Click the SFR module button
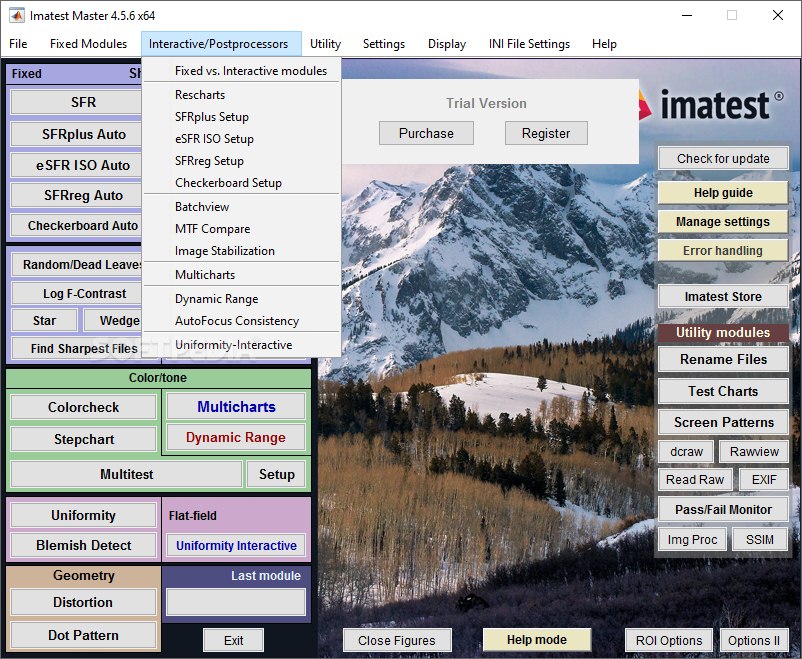The width and height of the screenshot is (802, 659). [76, 102]
